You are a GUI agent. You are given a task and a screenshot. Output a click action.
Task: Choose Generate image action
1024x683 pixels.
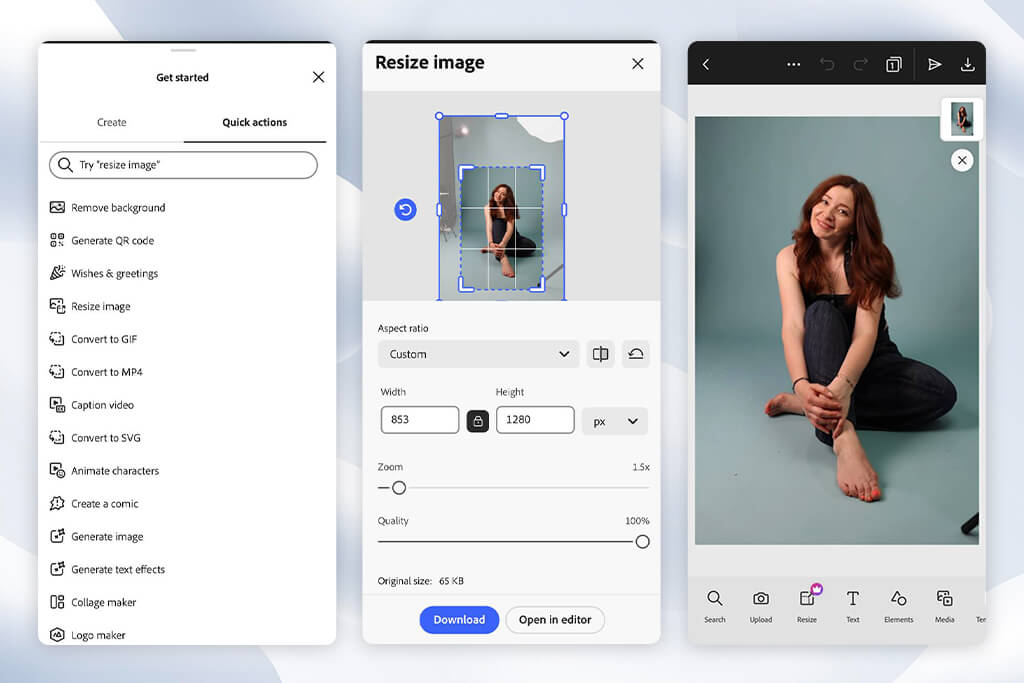click(x=97, y=536)
